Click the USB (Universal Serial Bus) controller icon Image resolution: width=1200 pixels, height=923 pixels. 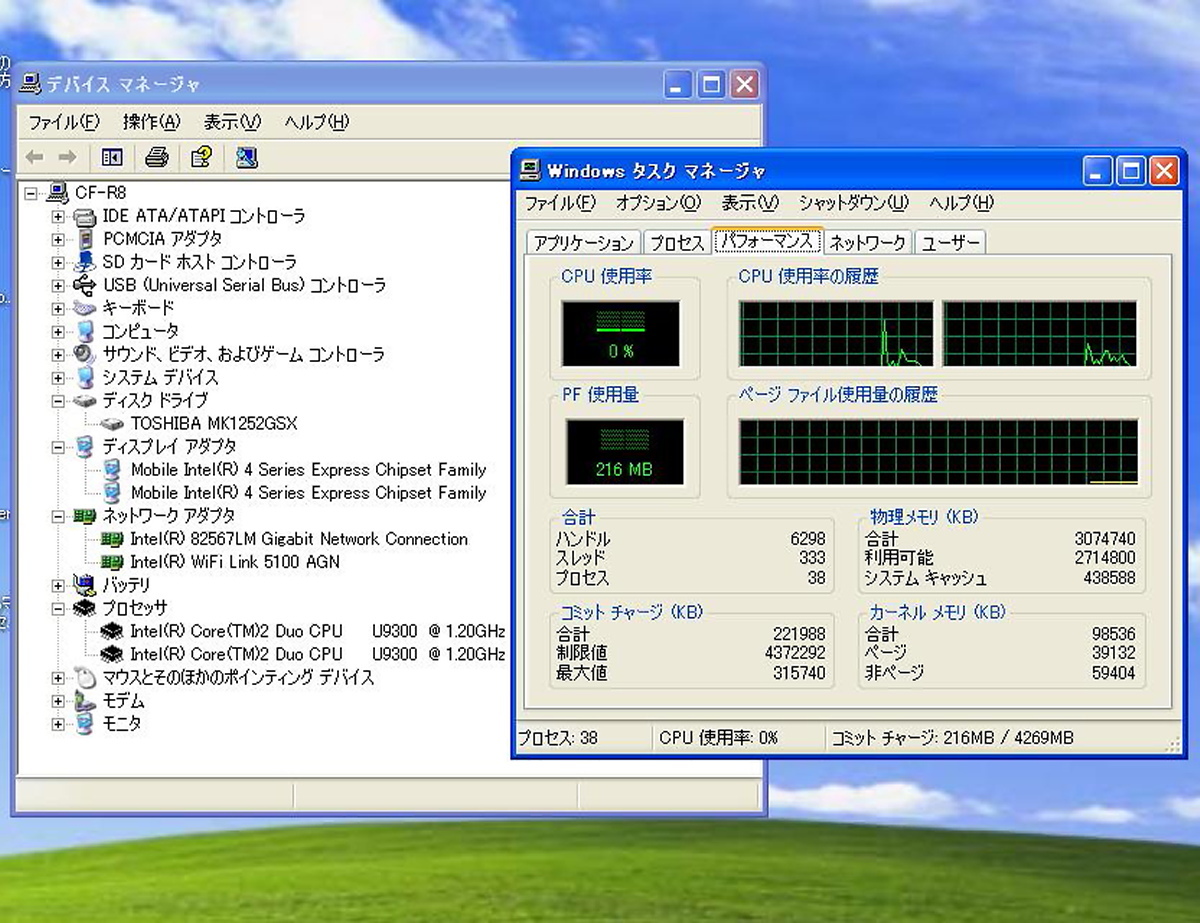(86, 285)
